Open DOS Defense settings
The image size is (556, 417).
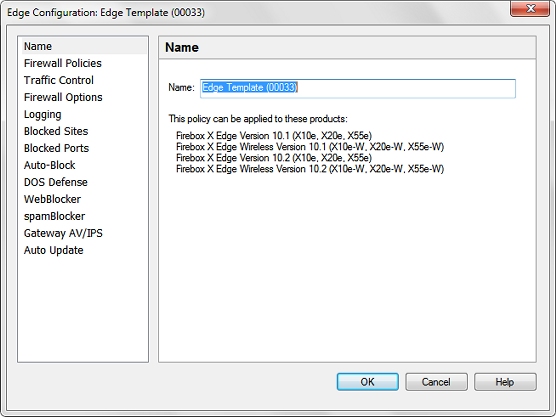(x=55, y=182)
